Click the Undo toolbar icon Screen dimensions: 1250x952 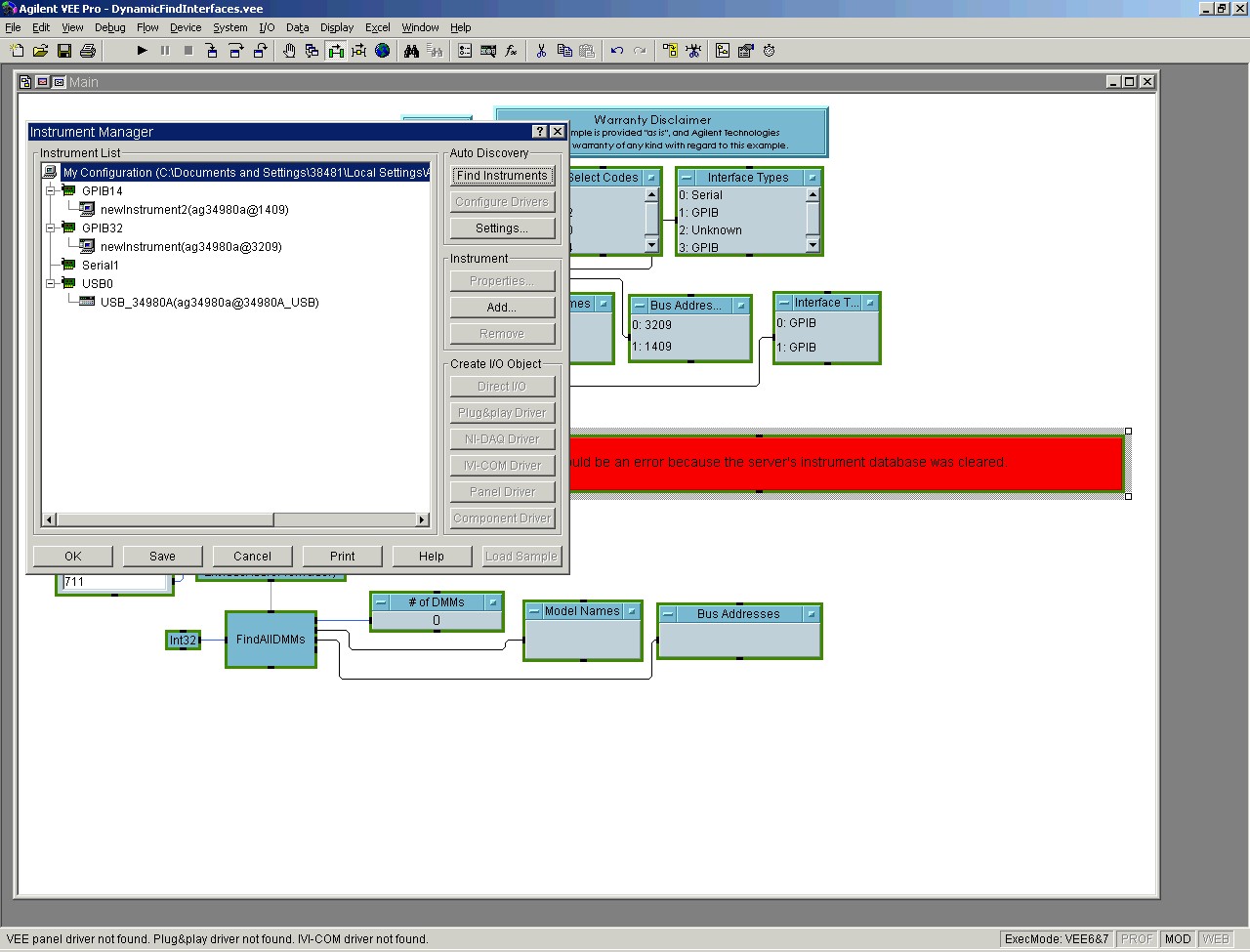pos(616,51)
